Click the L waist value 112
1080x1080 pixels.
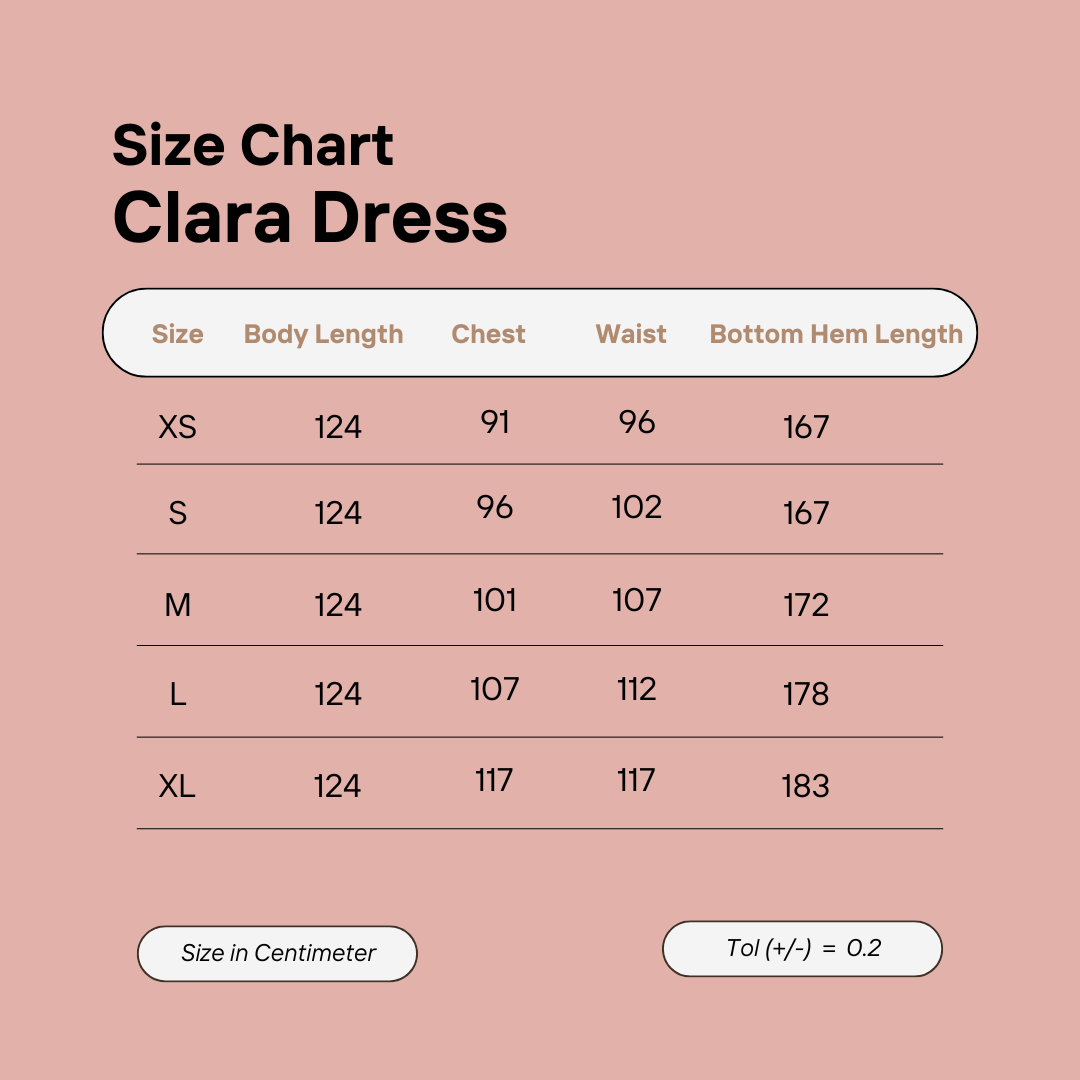(x=637, y=689)
